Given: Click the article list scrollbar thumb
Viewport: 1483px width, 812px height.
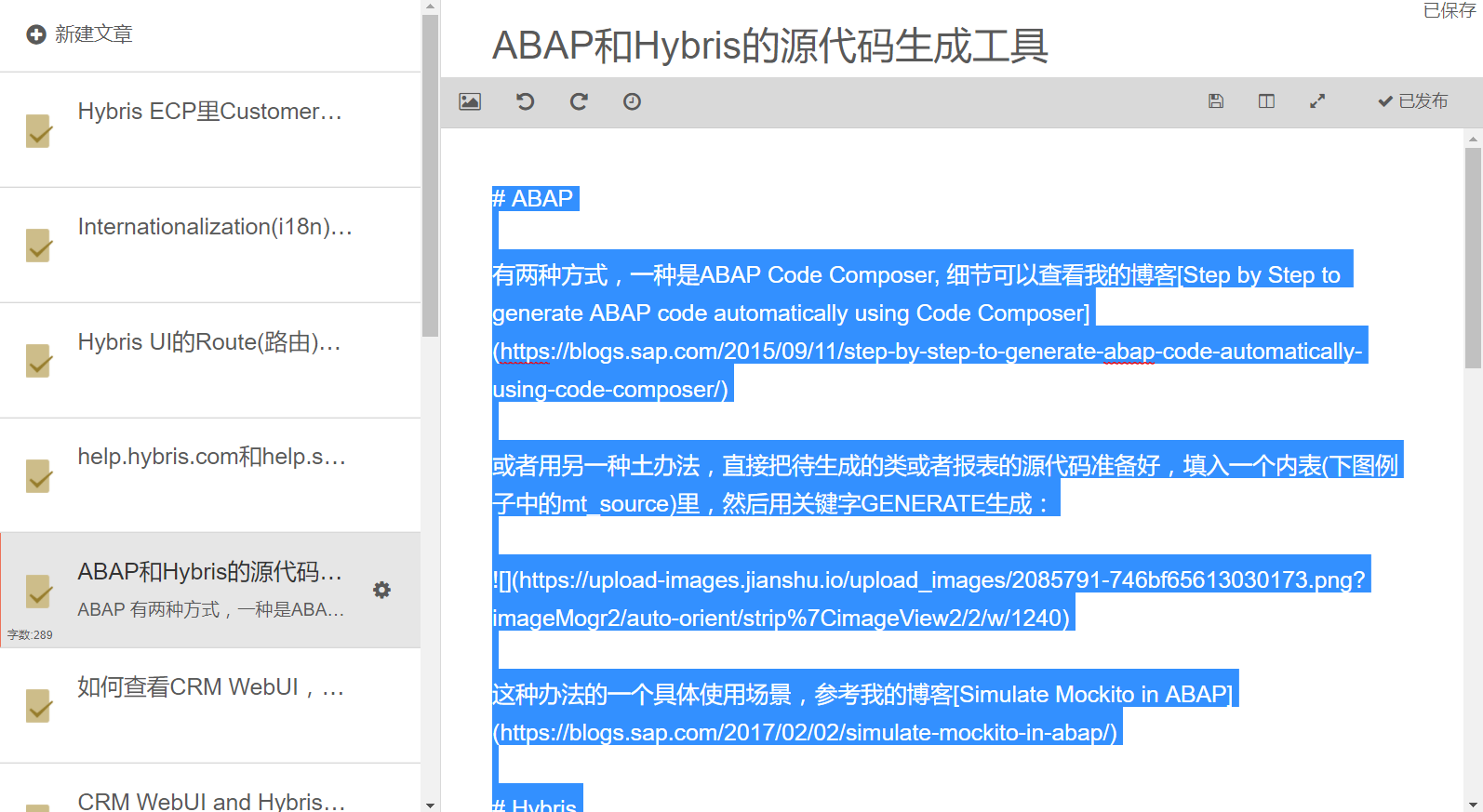Looking at the screenshot, I should [x=430, y=177].
